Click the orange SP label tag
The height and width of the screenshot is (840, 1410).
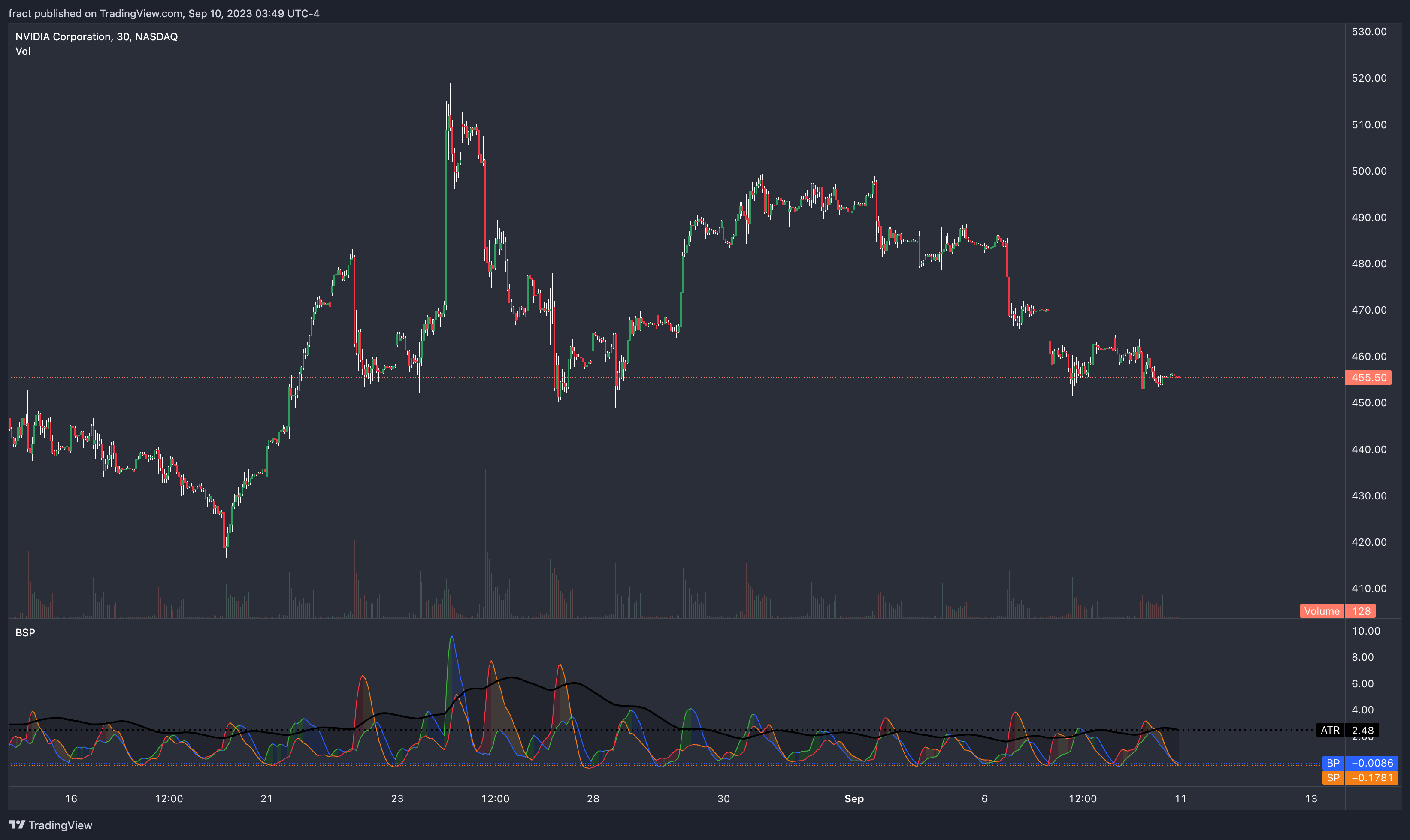(1333, 778)
